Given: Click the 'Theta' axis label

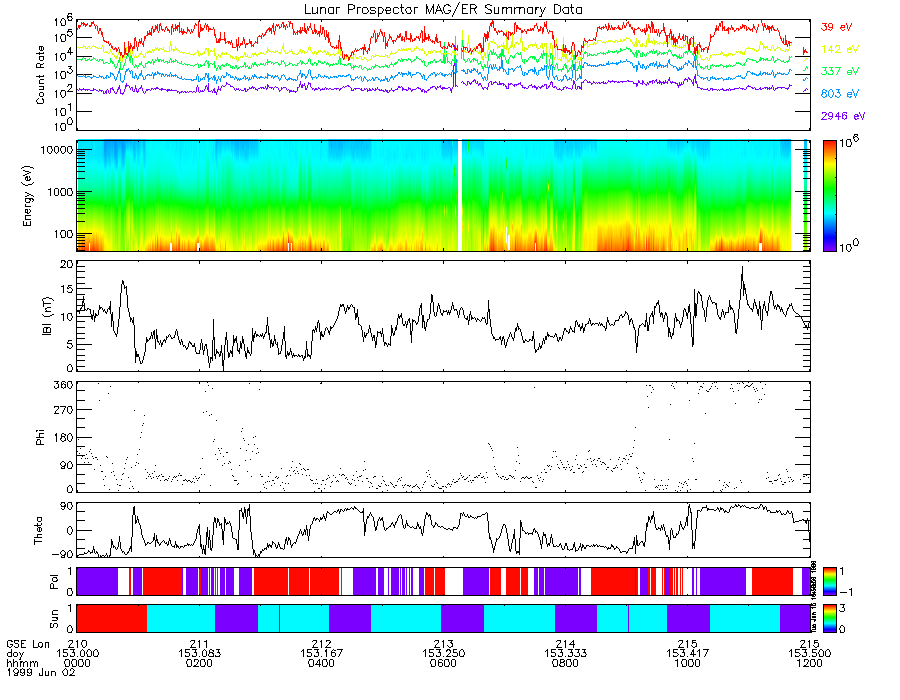Looking at the screenshot, I should (x=38, y=530).
